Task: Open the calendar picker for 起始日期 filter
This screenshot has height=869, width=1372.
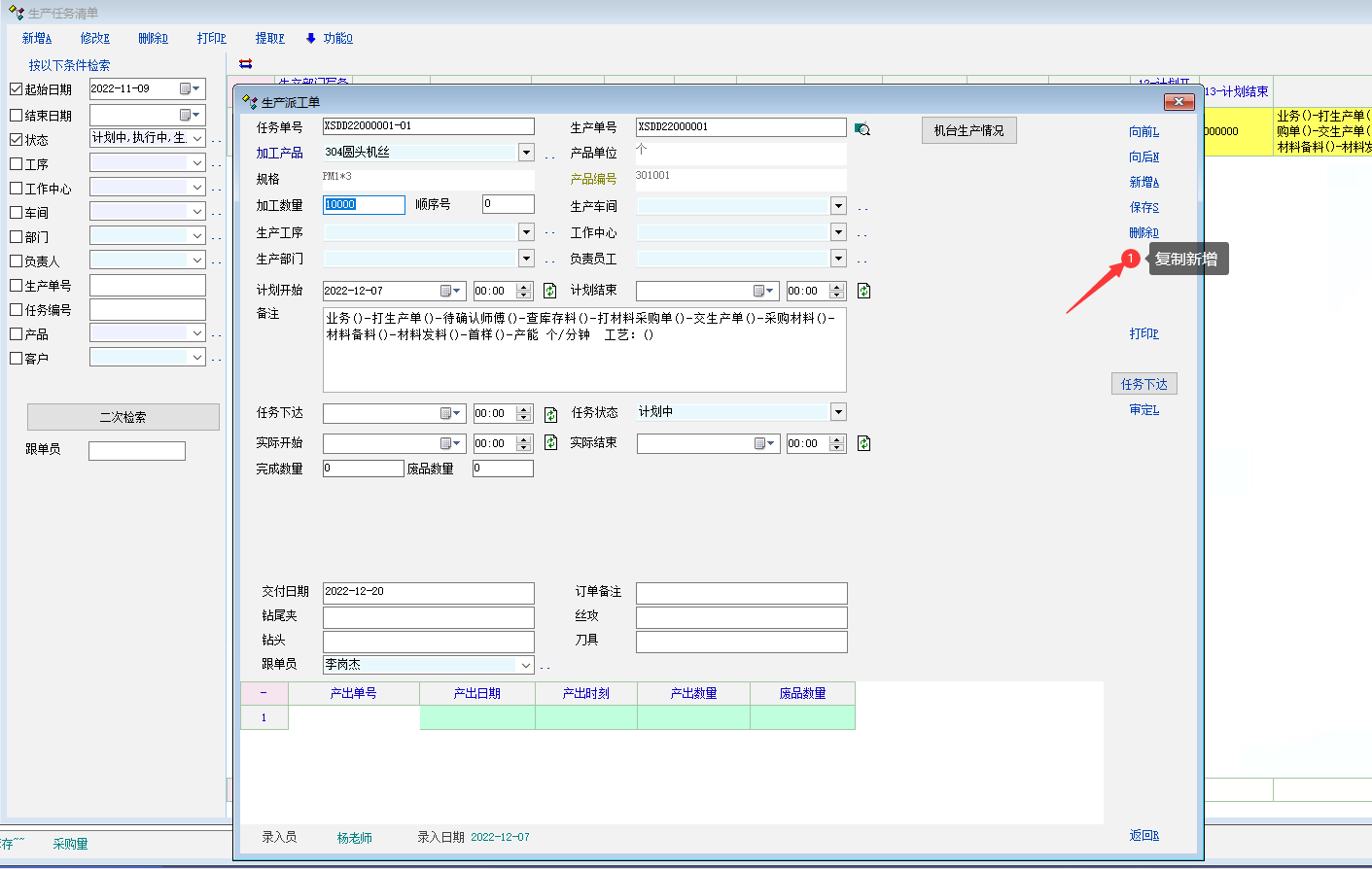Action: 190,89
